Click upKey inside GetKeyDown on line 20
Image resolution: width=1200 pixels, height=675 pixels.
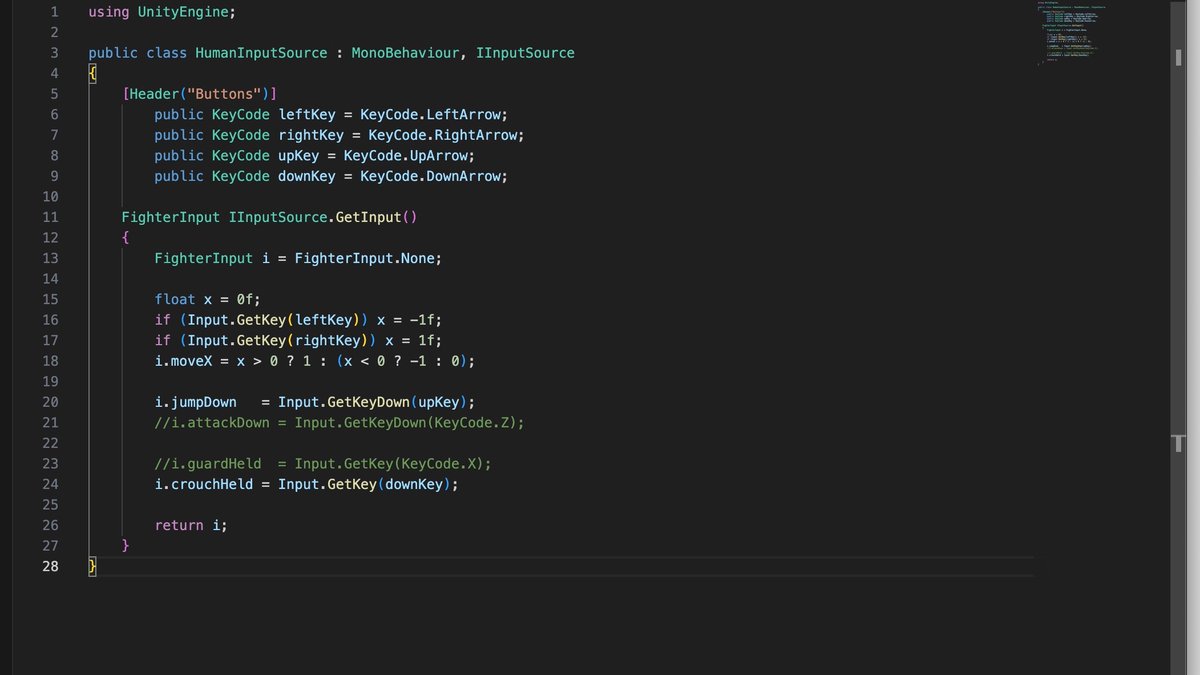(x=439, y=402)
